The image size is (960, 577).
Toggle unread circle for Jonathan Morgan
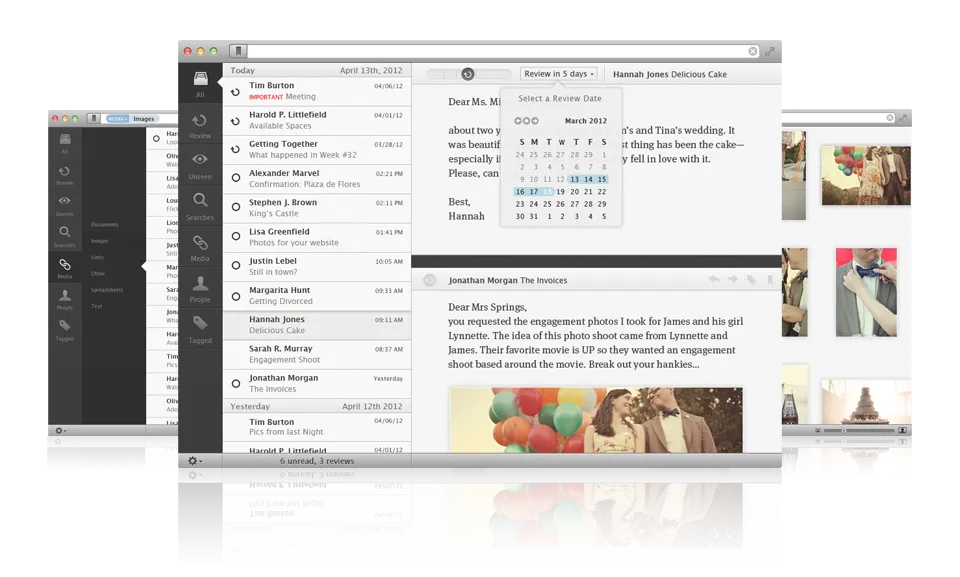point(236,383)
